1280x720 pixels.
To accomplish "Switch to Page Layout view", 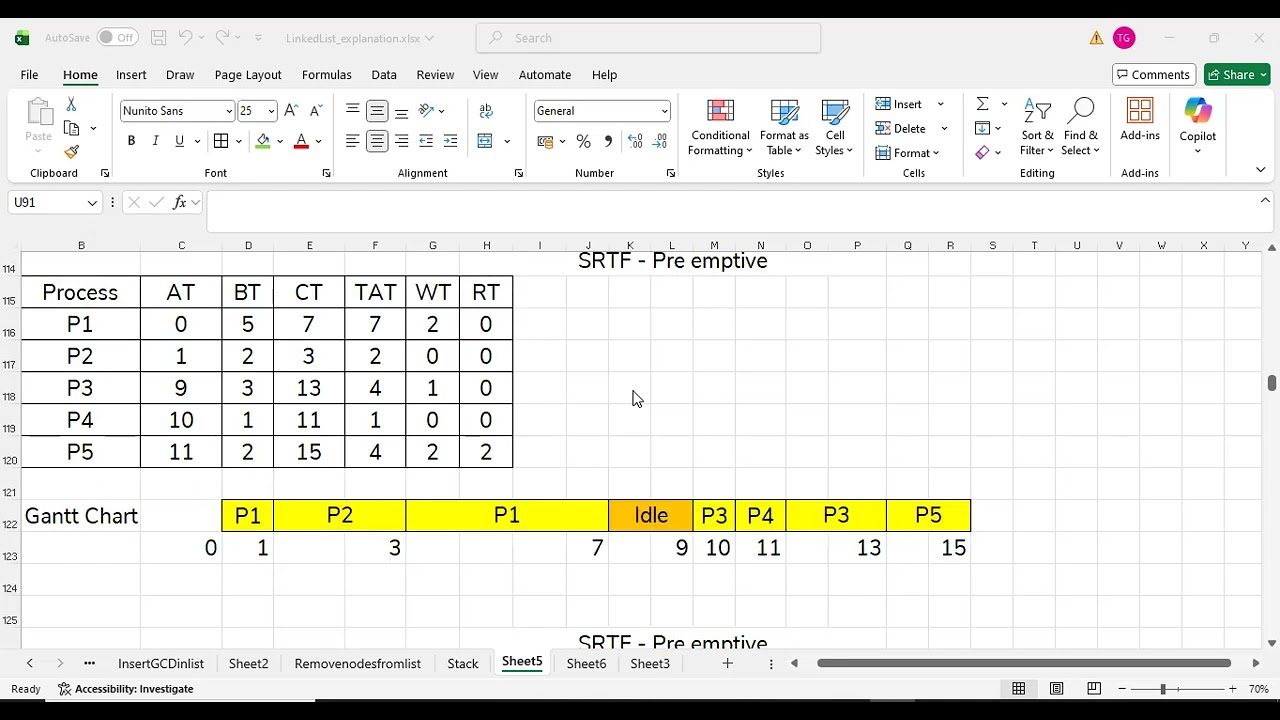I will [x=1056, y=689].
